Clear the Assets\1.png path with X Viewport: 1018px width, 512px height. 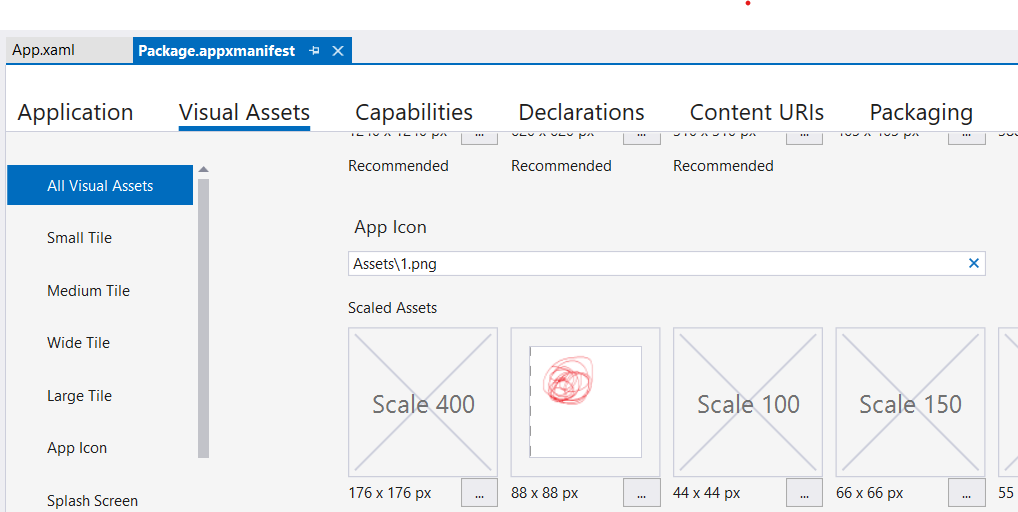pyautogui.click(x=973, y=263)
